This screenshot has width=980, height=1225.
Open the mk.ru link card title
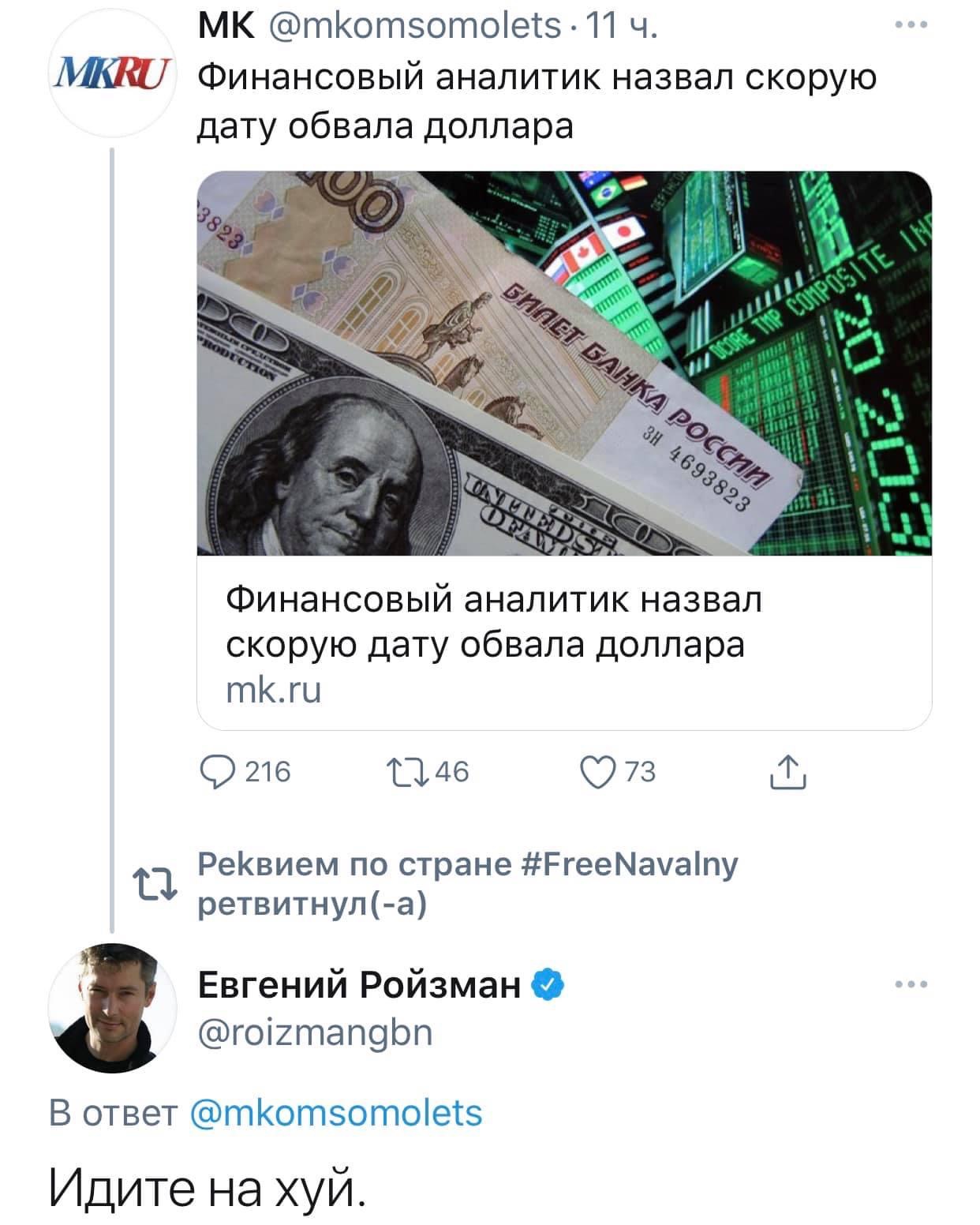(x=493, y=622)
